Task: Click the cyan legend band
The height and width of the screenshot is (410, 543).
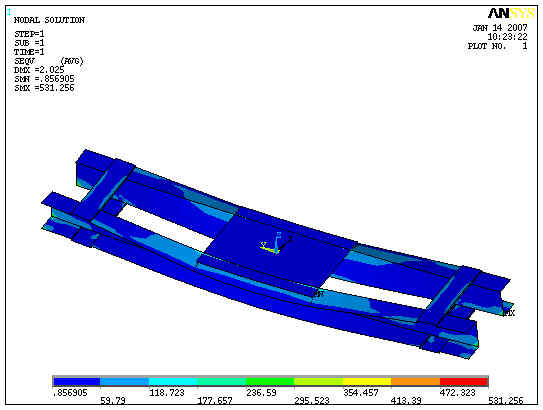Action: [173, 382]
